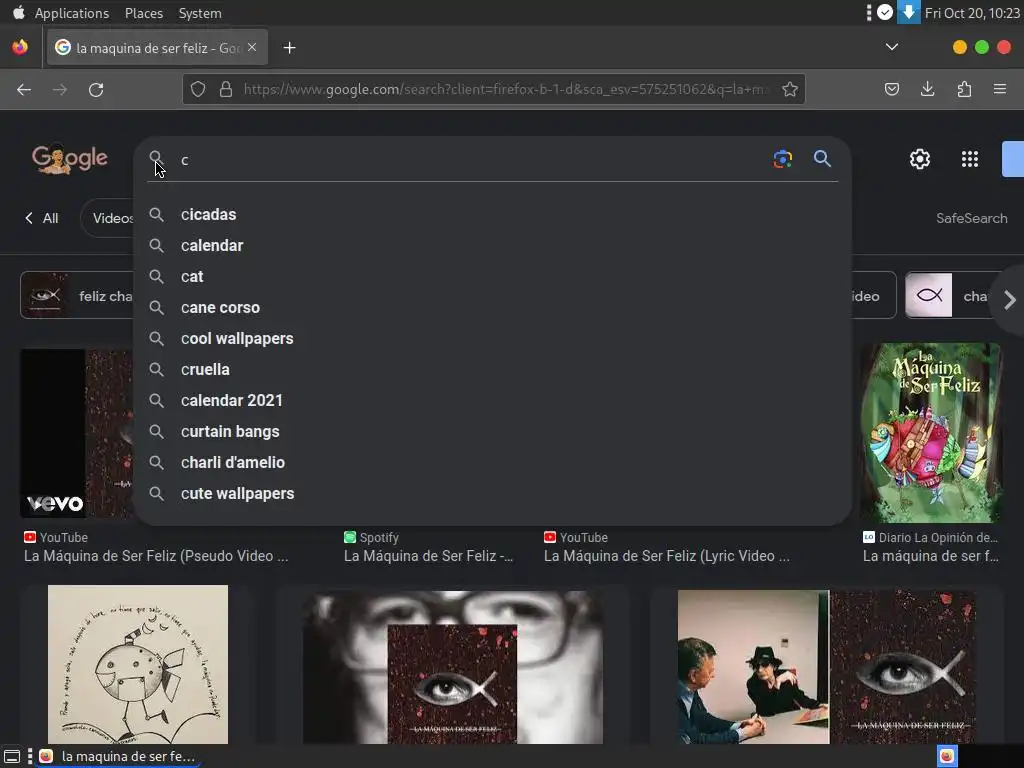Open the Applications menu
The width and height of the screenshot is (1024, 768).
[x=72, y=13]
